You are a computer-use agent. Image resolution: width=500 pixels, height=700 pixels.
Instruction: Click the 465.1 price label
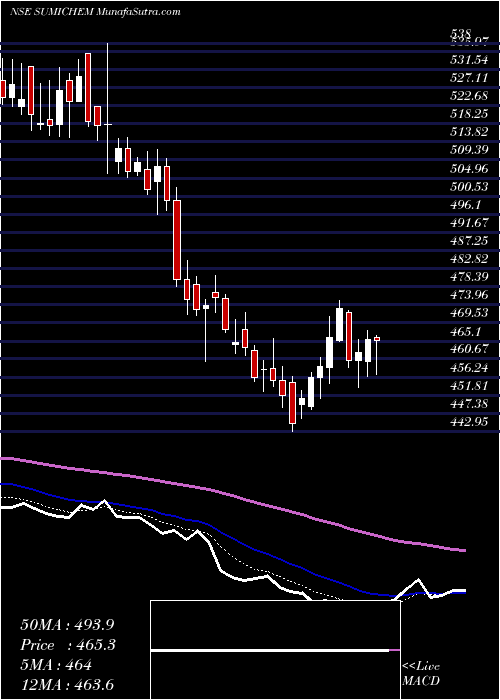tap(468, 331)
